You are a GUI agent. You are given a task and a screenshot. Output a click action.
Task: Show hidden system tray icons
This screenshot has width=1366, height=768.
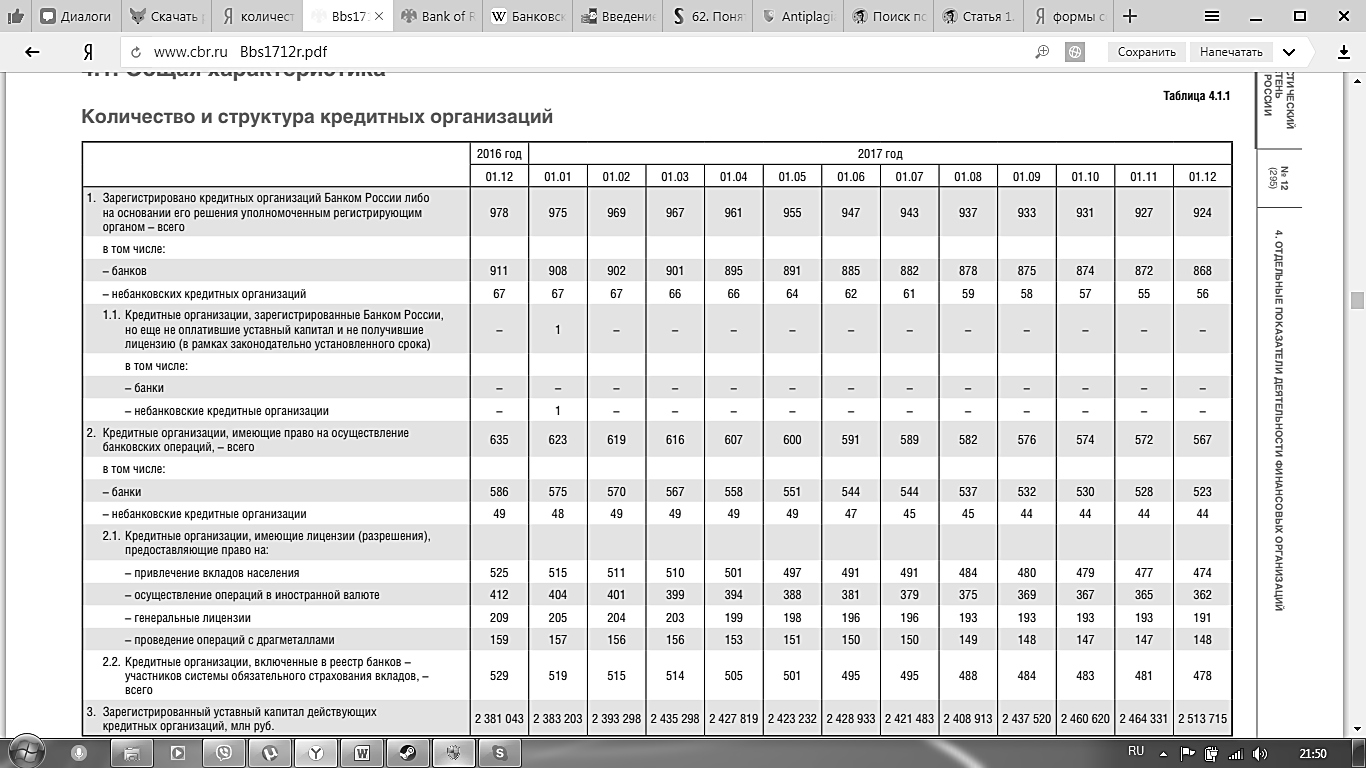coord(1164,753)
